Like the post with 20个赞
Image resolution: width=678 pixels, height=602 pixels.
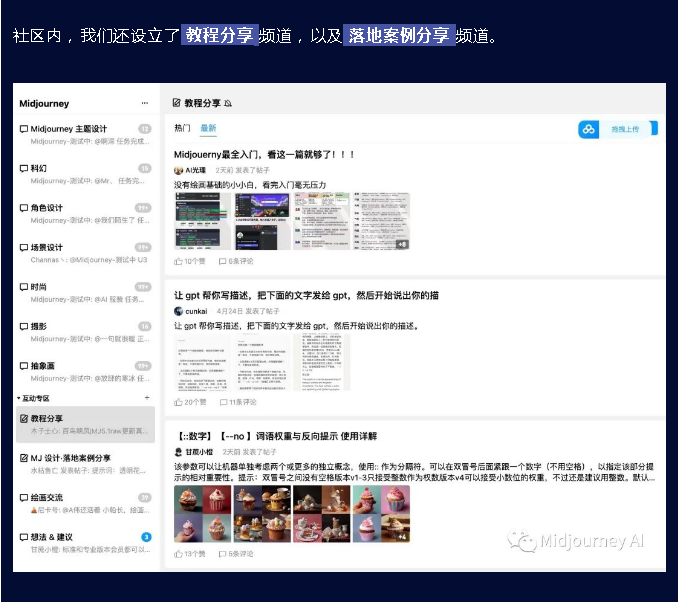[x=190, y=402]
